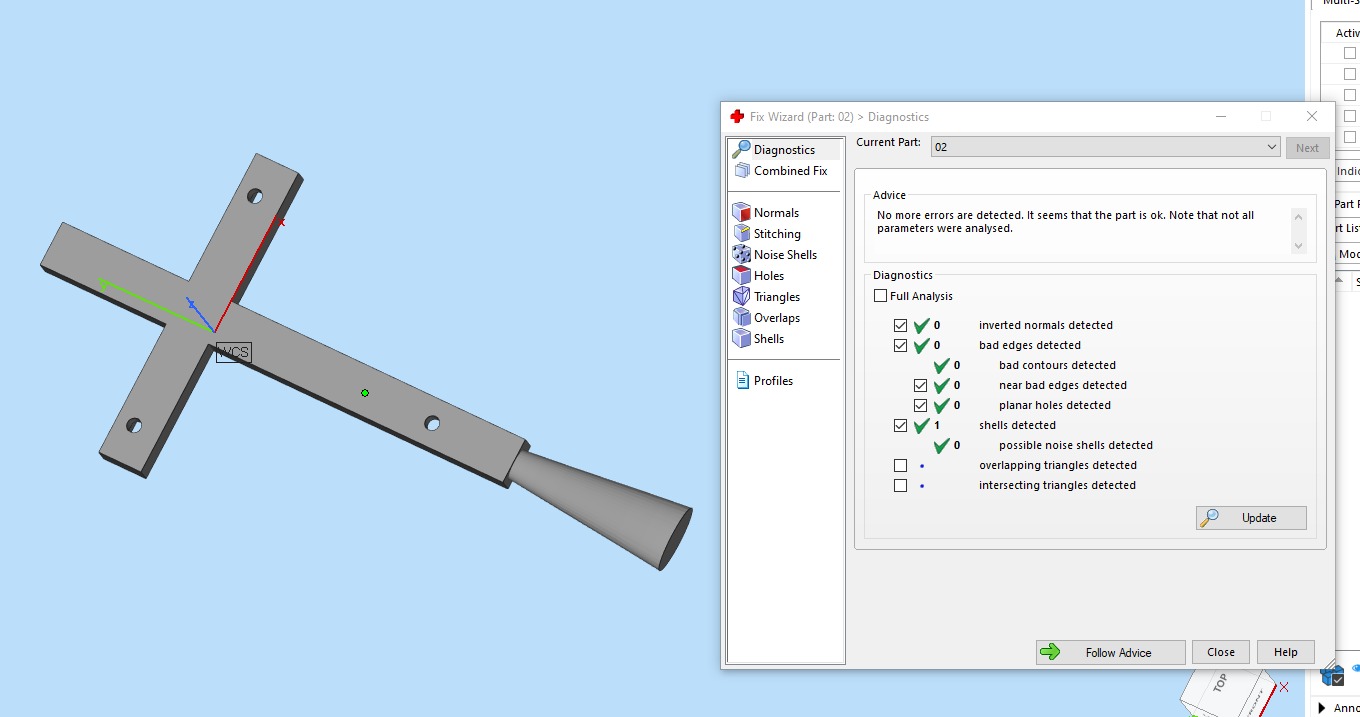The image size is (1360, 717).
Task: Click the TOP face of the view cube
Action: [x=1220, y=685]
